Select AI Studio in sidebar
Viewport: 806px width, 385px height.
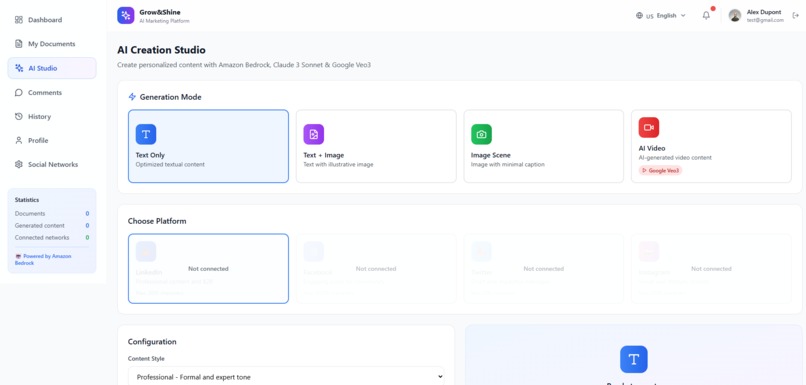pos(51,68)
